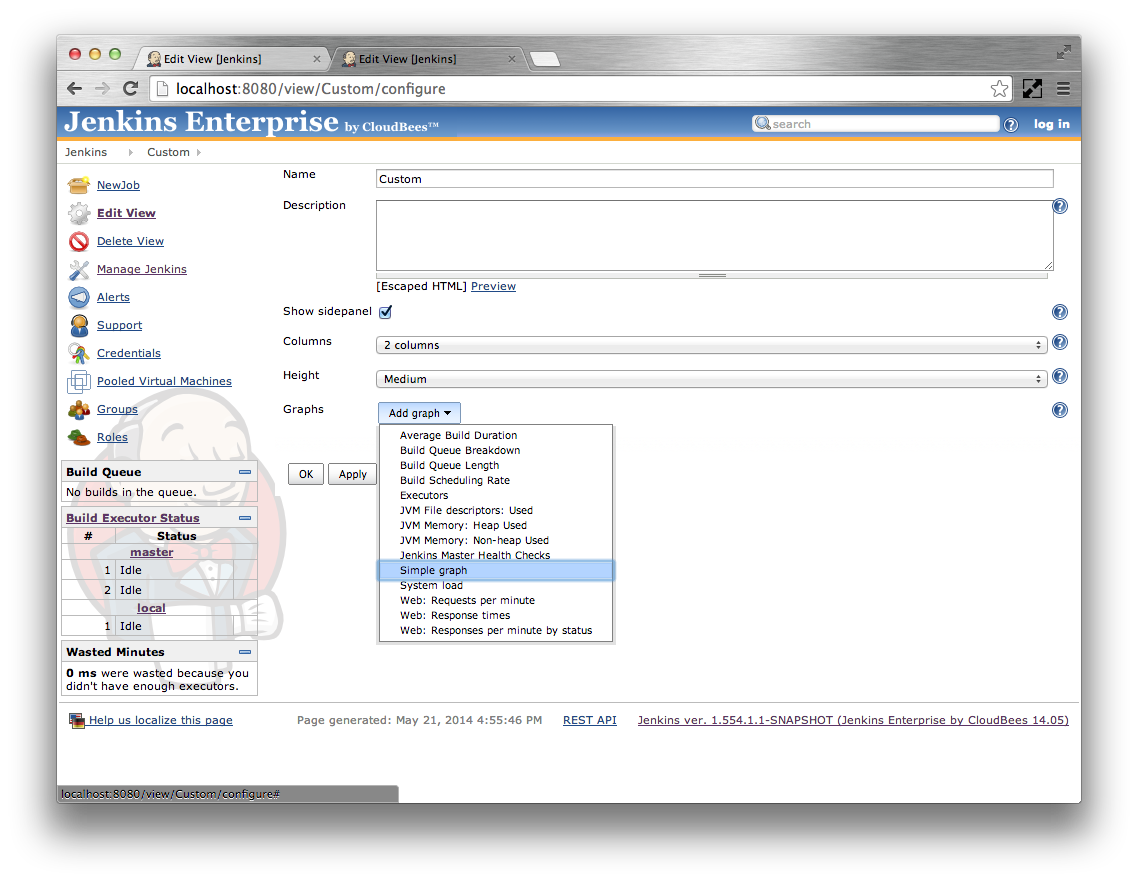Expand the Jenkins breadcrumb arrow
The image size is (1138, 882).
(131, 152)
